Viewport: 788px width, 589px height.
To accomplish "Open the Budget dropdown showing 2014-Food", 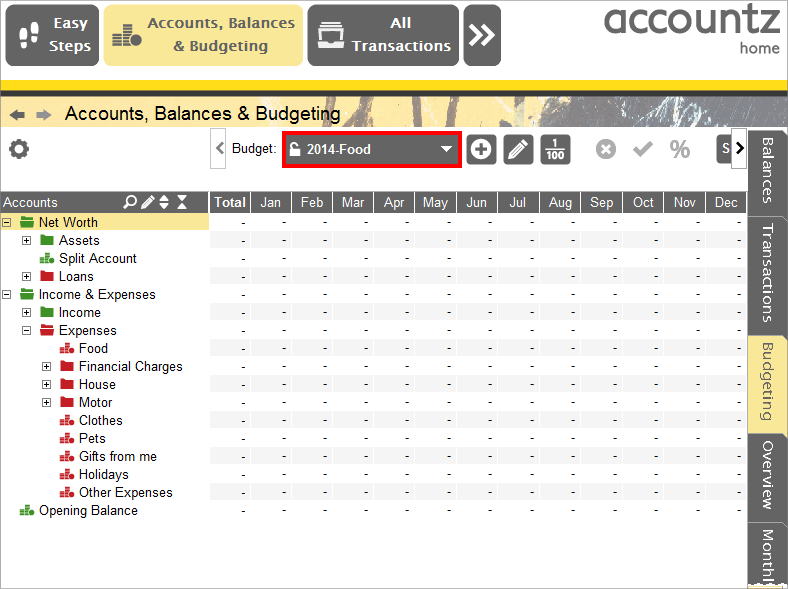I will pos(372,149).
